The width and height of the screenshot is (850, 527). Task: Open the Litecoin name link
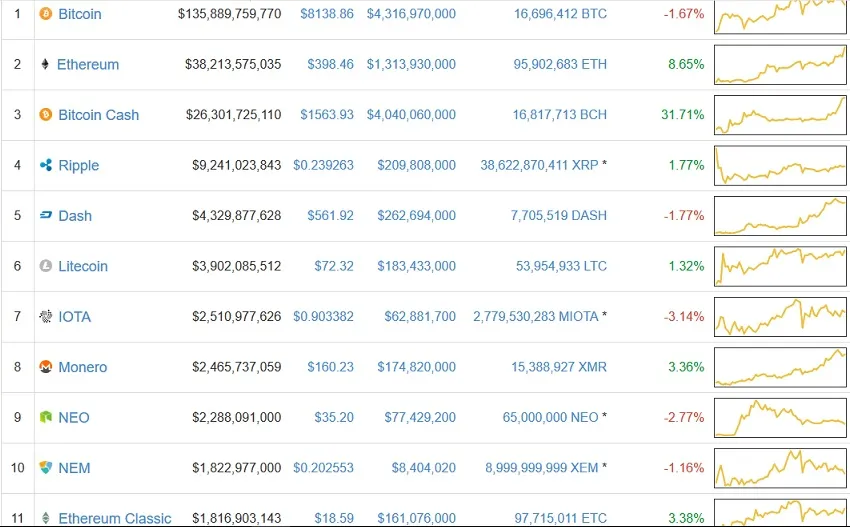(x=83, y=266)
